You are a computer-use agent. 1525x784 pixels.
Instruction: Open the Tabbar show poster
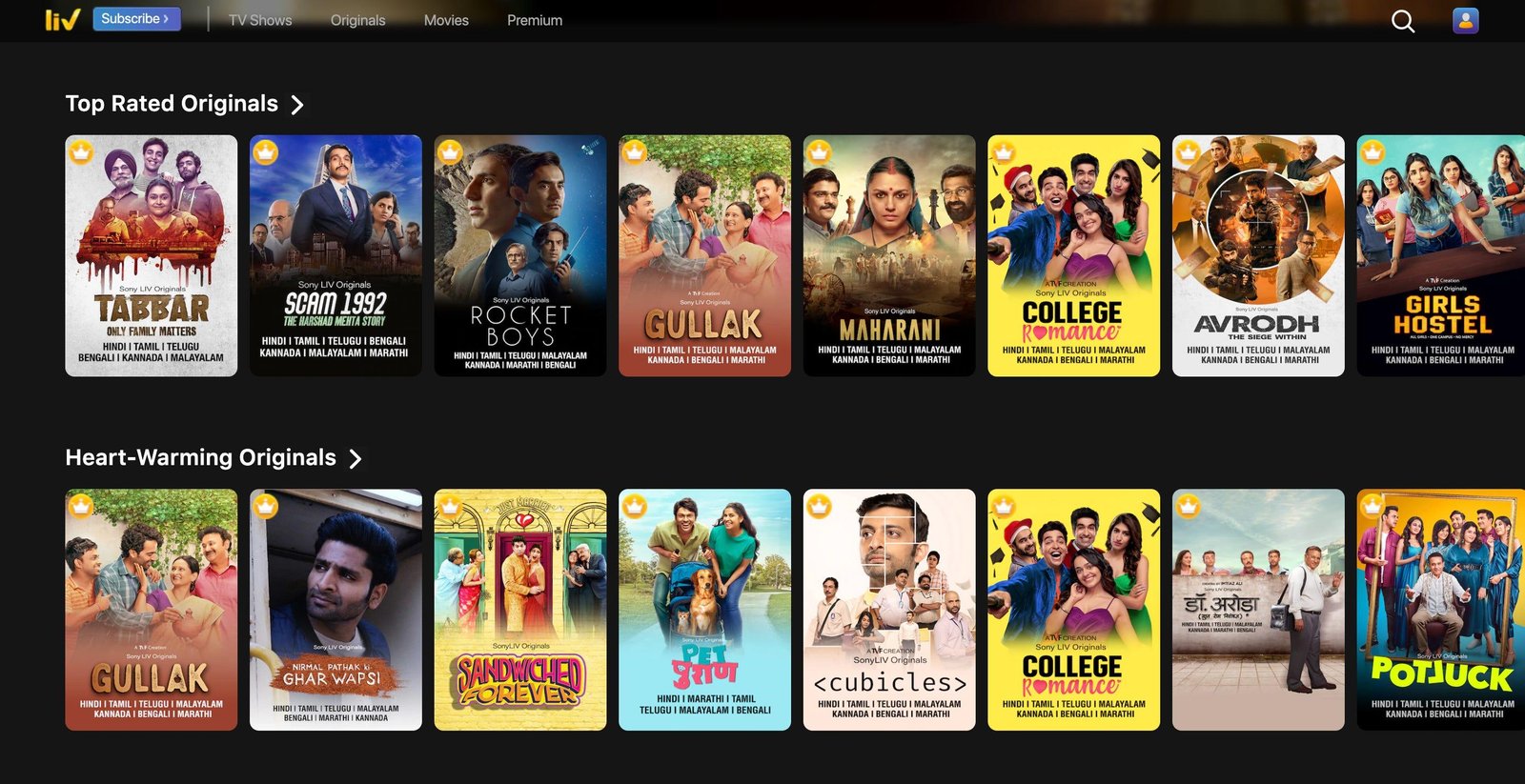point(152,255)
